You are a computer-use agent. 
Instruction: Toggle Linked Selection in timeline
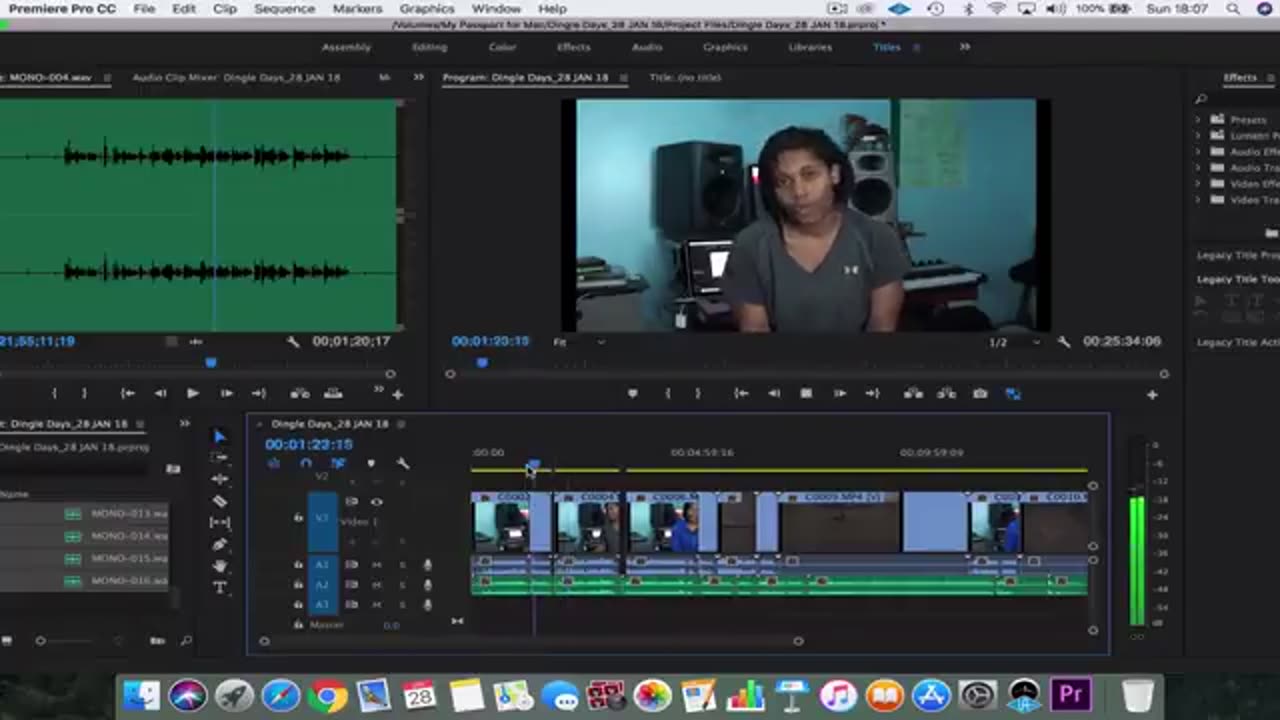(338, 463)
